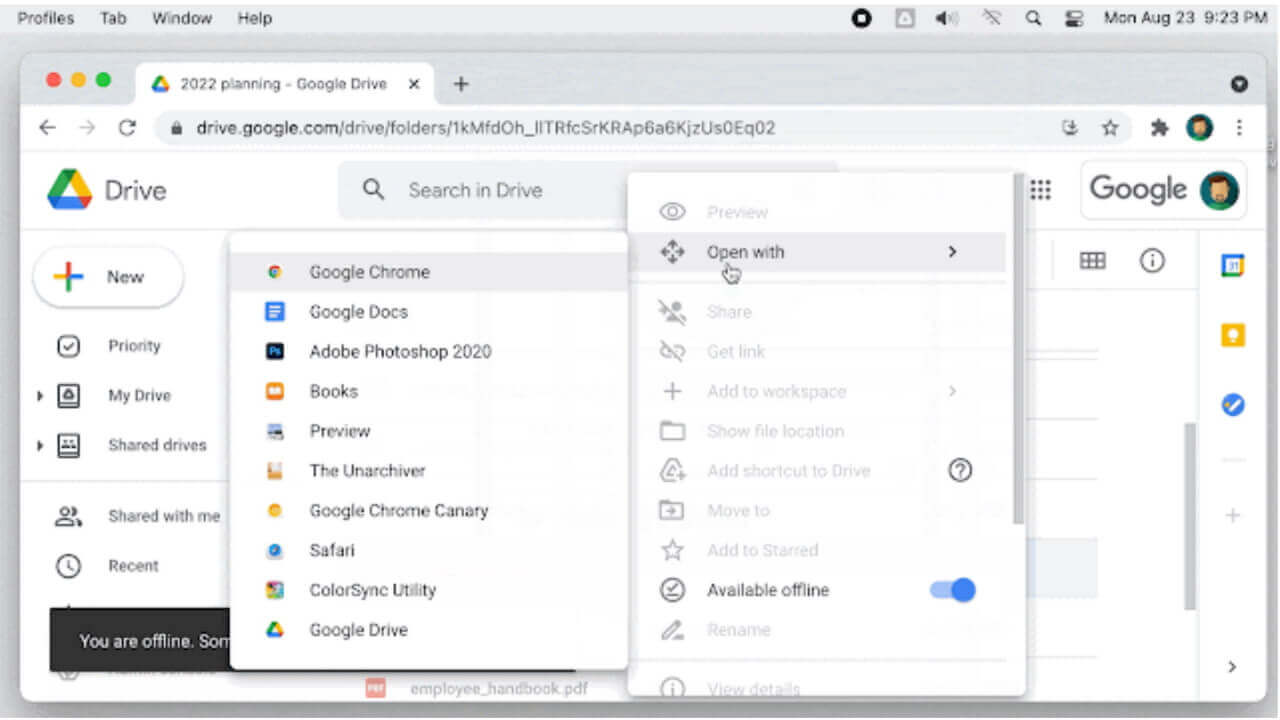Open Google Calendar from the side panel
The image size is (1280, 720).
pos(1232,265)
